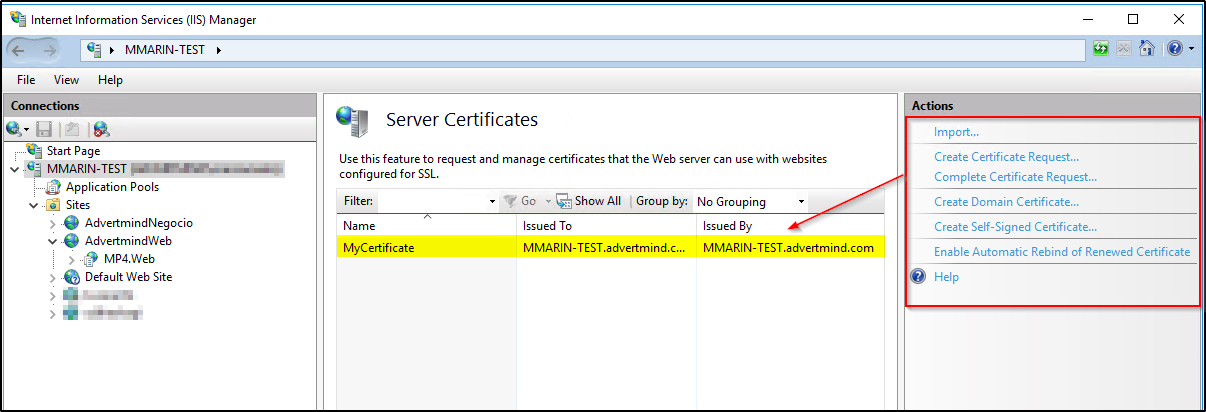The height and width of the screenshot is (412, 1206).
Task: Refresh the page with the green icon
Action: 1101,48
